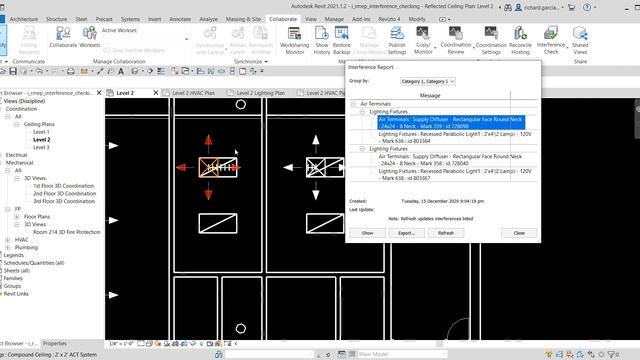Select Revit Links in Project Browser
This screenshot has width=640, height=360.
coord(16,293)
